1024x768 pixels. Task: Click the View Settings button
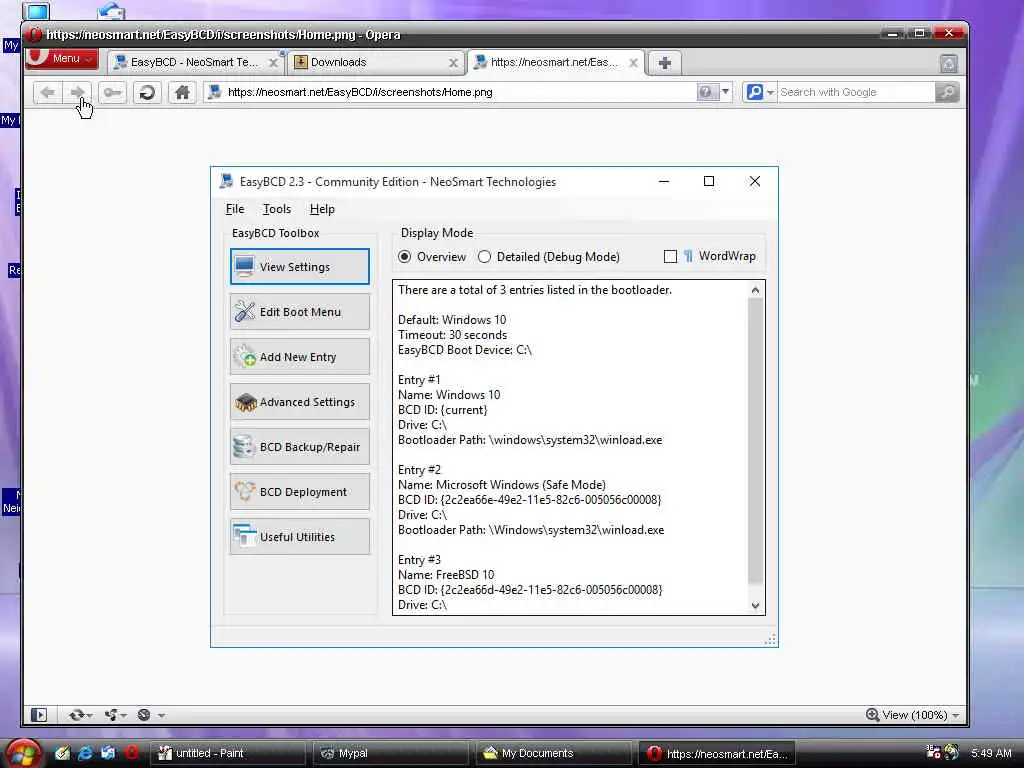[x=300, y=266]
